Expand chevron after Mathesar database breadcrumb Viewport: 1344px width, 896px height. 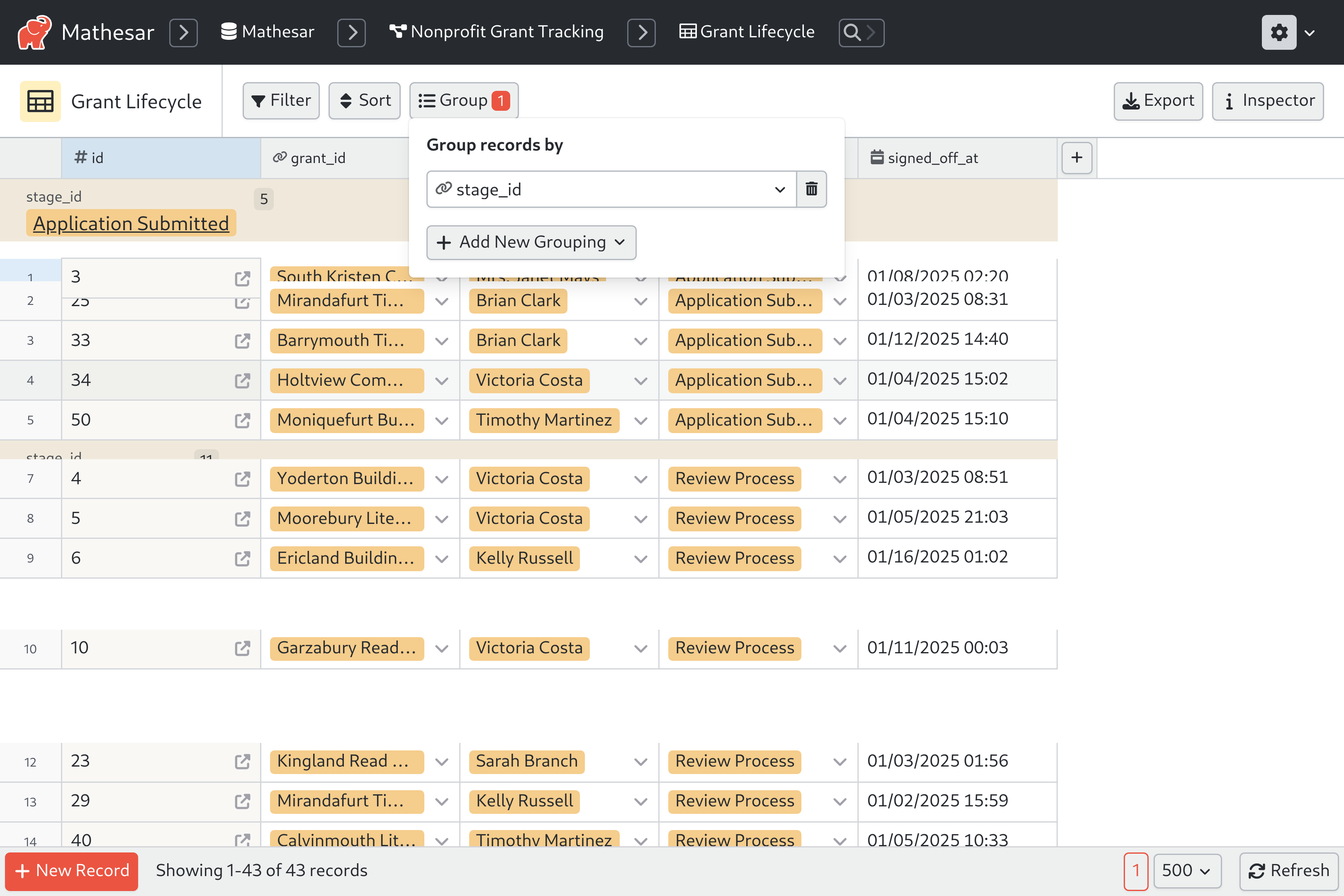(351, 33)
